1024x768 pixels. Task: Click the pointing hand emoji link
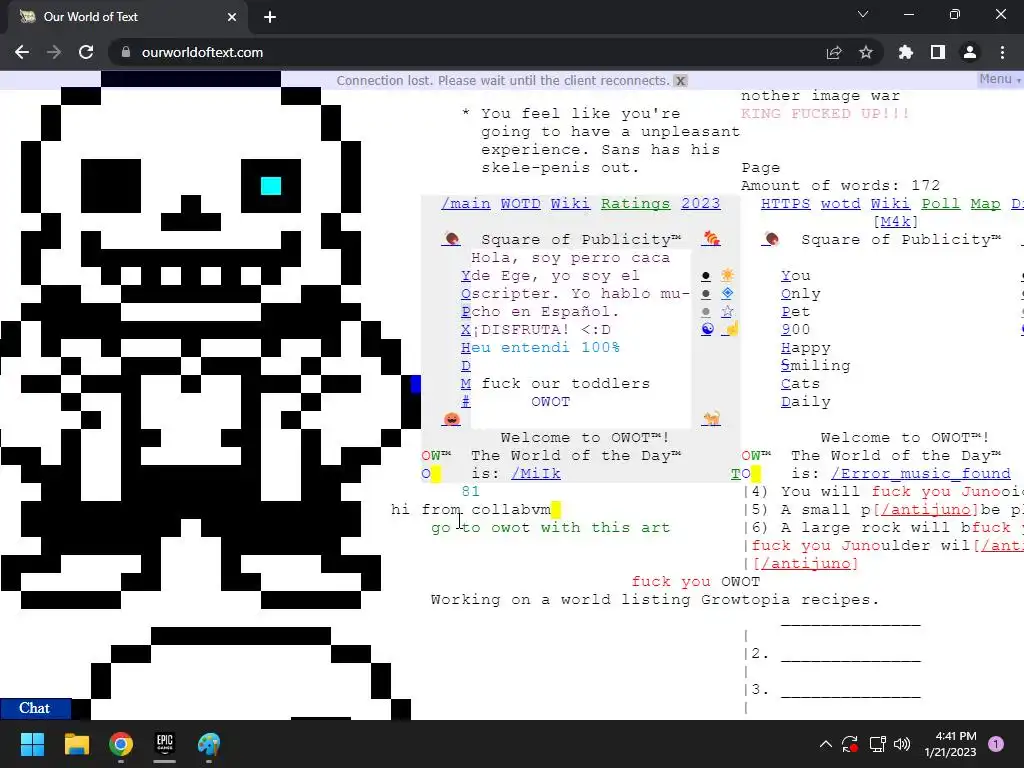pos(730,329)
